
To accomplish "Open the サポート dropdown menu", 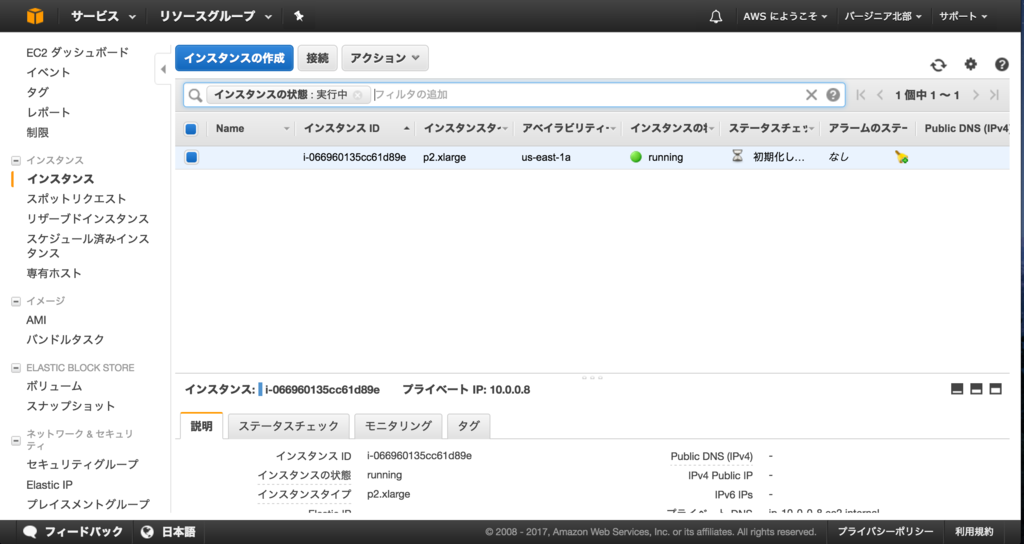I will tap(963, 16).
